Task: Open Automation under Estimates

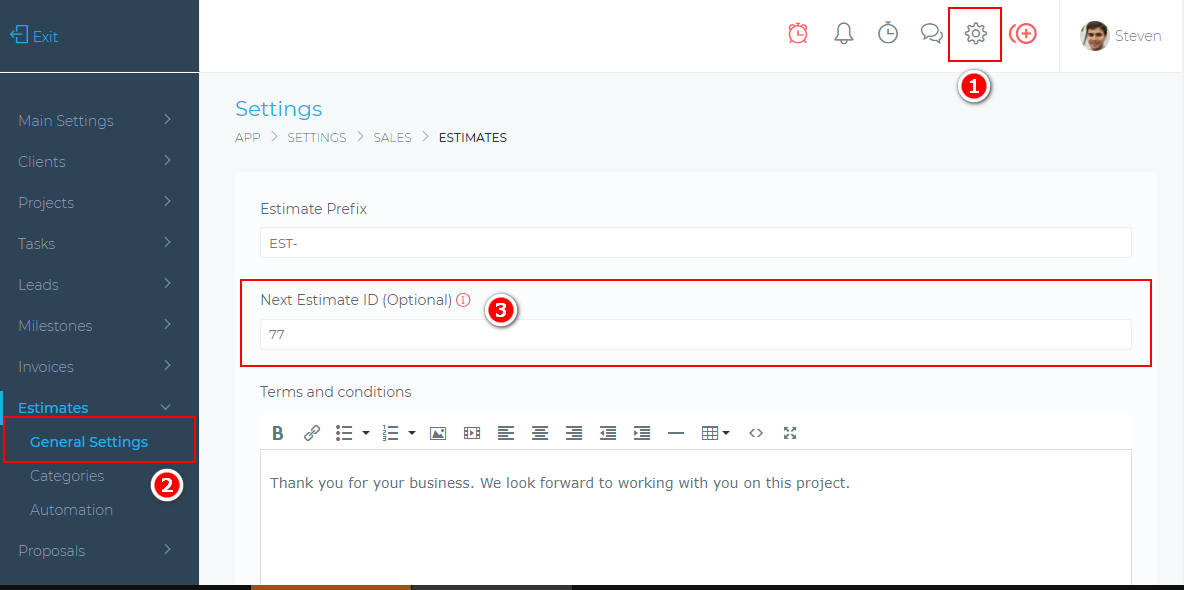Action: 71,509
